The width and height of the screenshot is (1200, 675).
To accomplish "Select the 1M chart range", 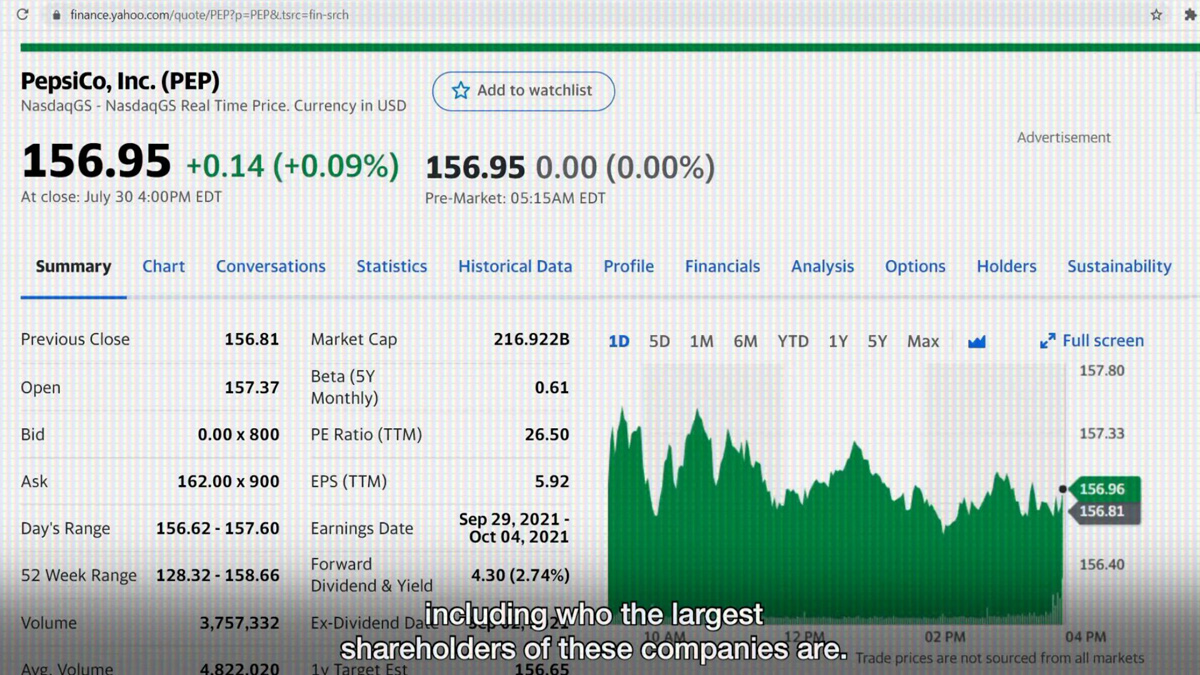I will [x=701, y=341].
